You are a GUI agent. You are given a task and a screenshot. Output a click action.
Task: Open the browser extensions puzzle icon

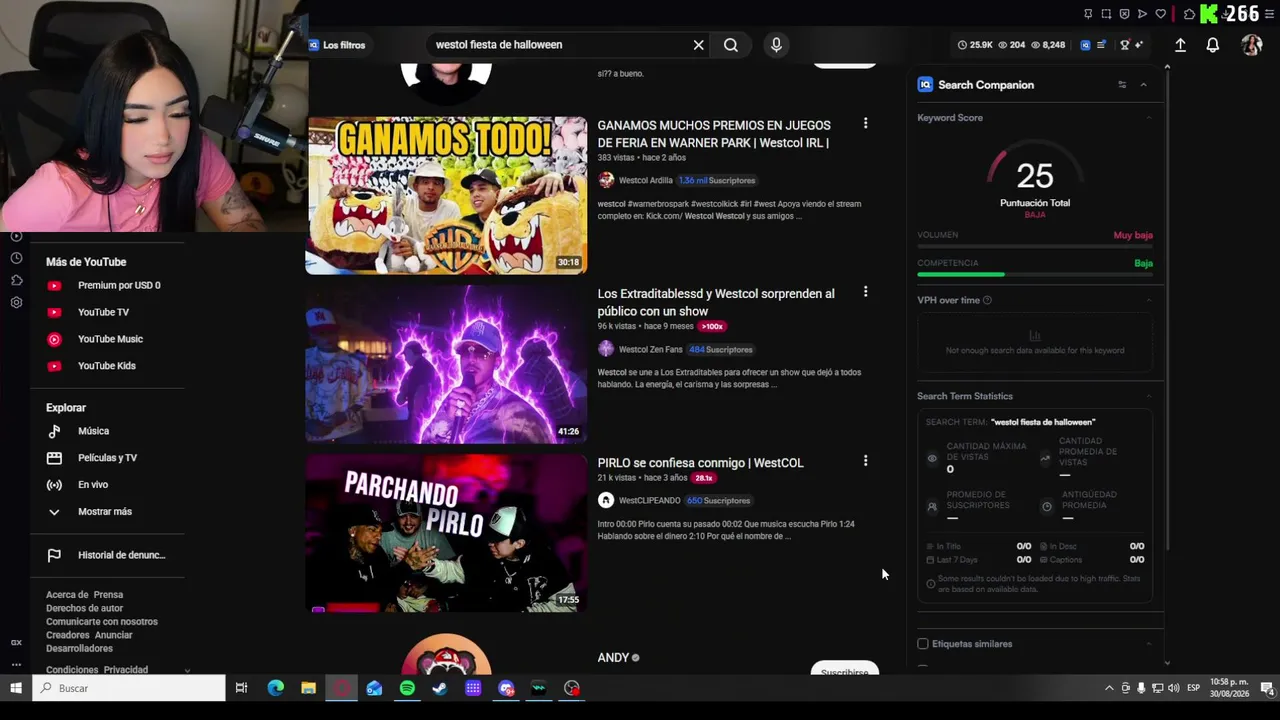tap(1189, 14)
